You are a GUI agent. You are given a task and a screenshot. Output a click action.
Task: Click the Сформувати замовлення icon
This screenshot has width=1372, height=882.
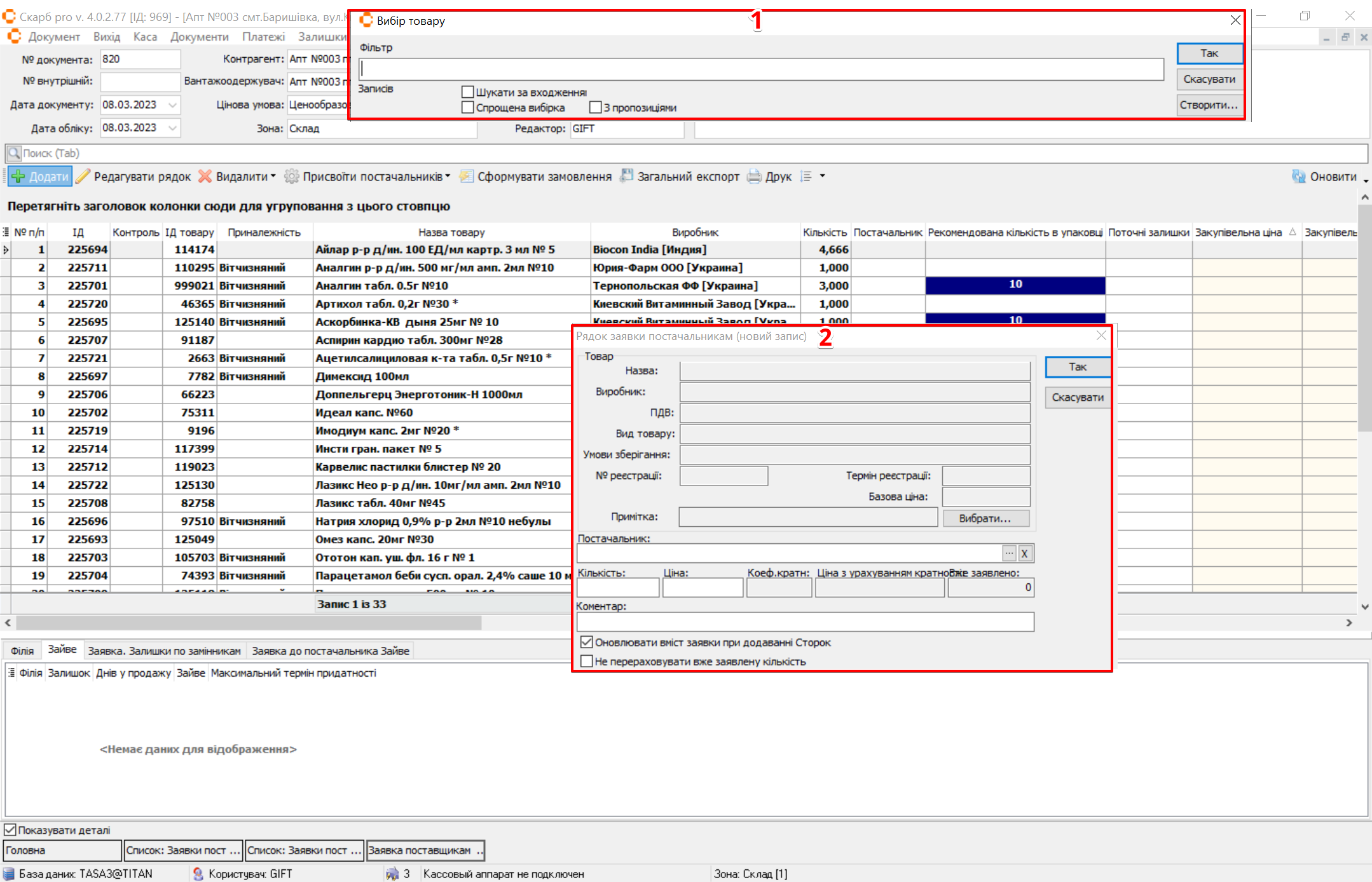click(467, 177)
